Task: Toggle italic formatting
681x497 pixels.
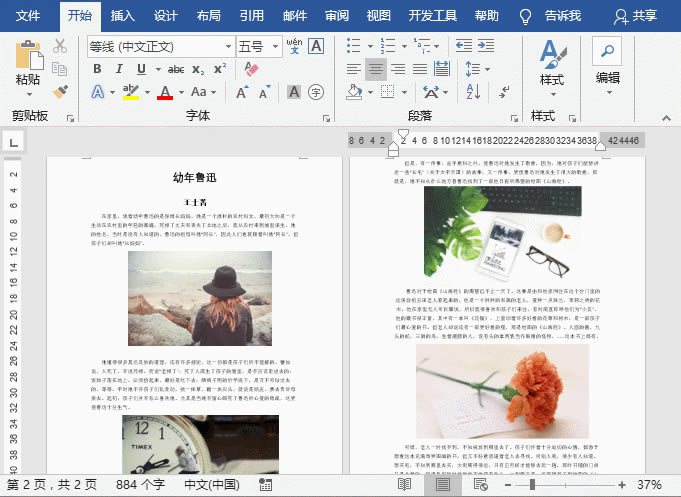Action: pos(120,69)
